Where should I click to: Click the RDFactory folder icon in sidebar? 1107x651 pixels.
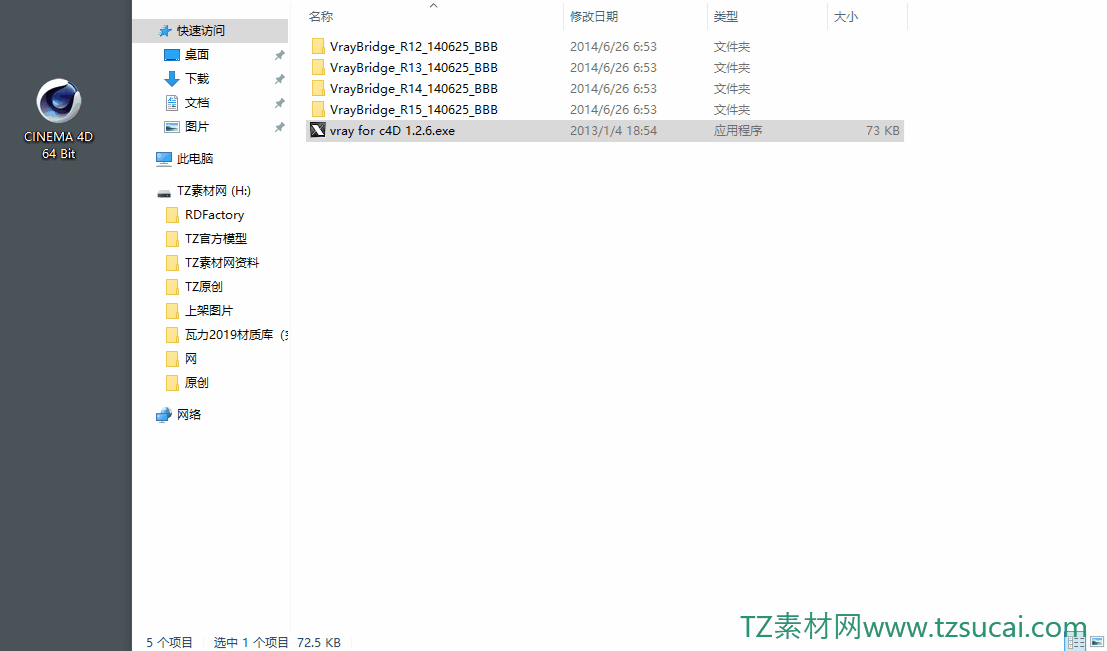172,215
